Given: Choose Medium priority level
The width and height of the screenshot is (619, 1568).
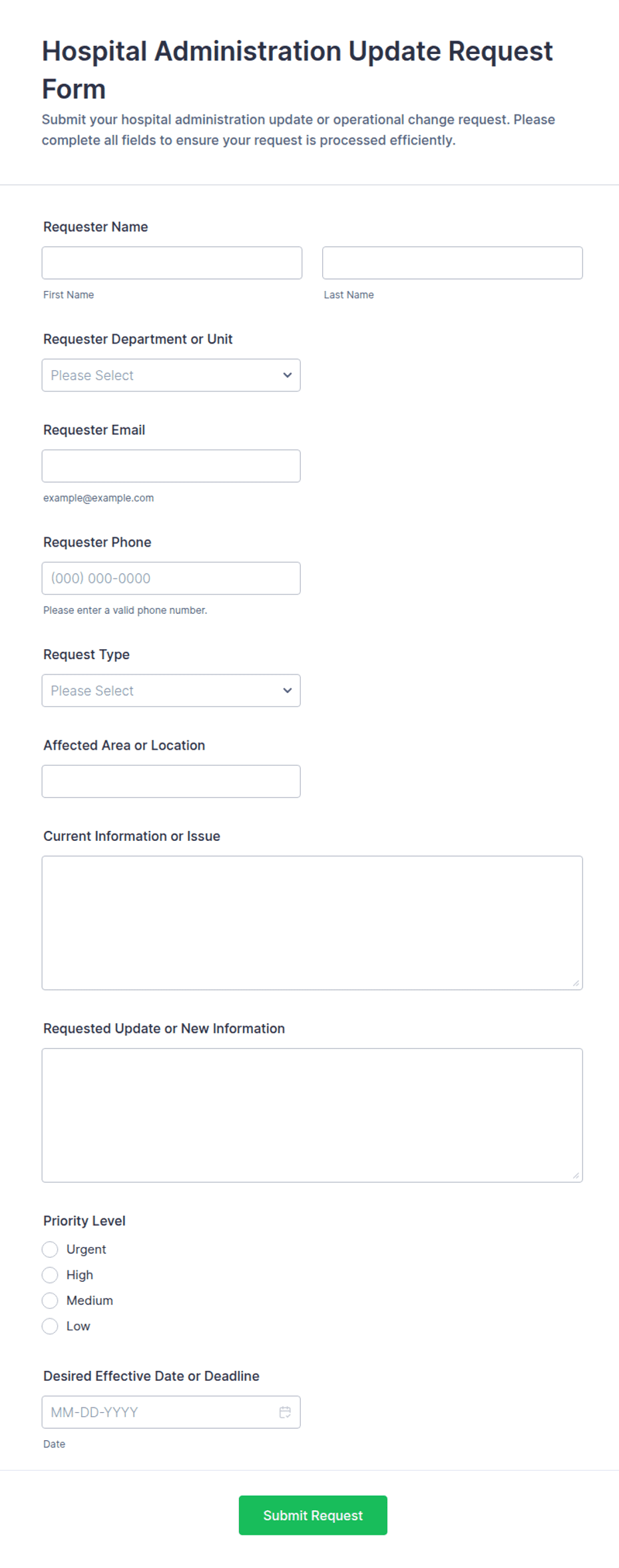Looking at the screenshot, I should (x=50, y=1300).
